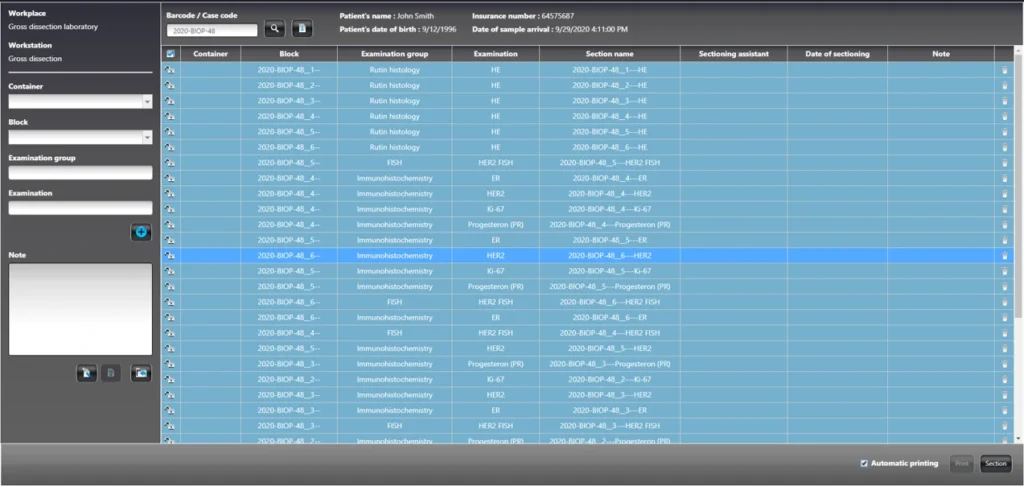Delete the 2020-BIOP-48_3---ER section

(x=1004, y=411)
